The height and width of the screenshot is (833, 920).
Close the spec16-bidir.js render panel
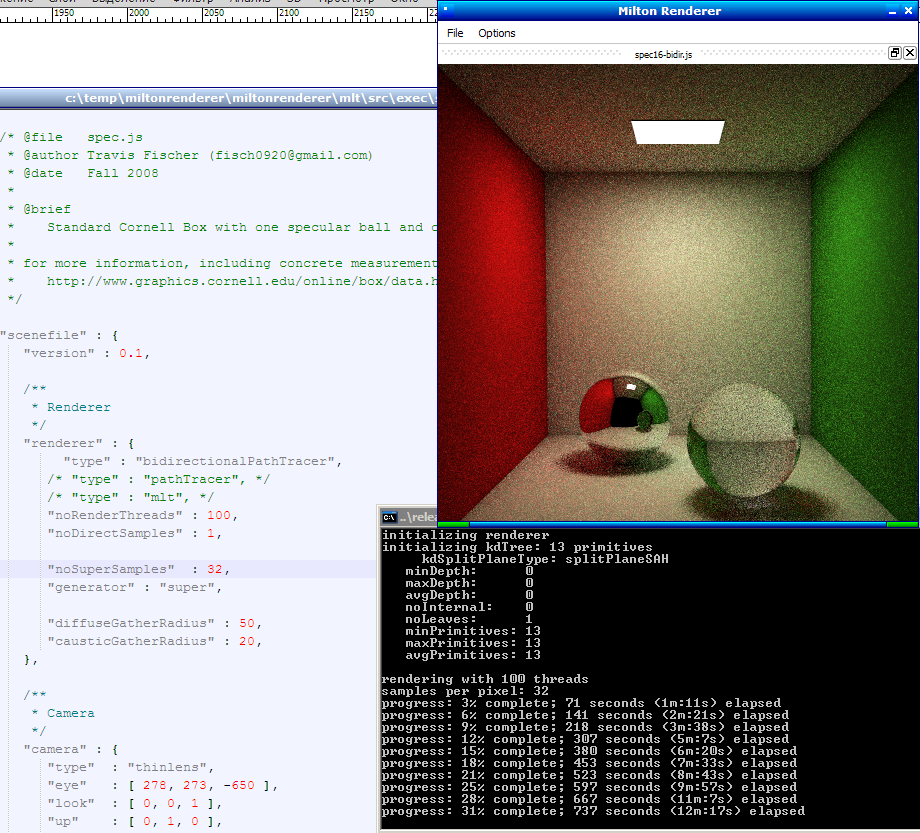click(910, 54)
